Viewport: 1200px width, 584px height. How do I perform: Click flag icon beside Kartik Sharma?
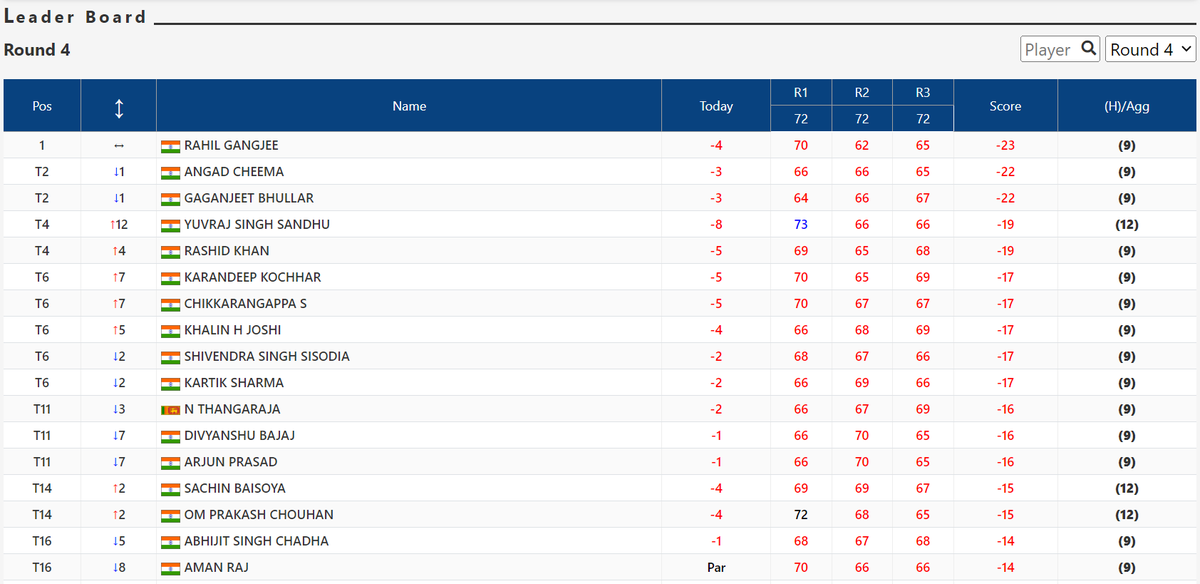[x=170, y=383]
